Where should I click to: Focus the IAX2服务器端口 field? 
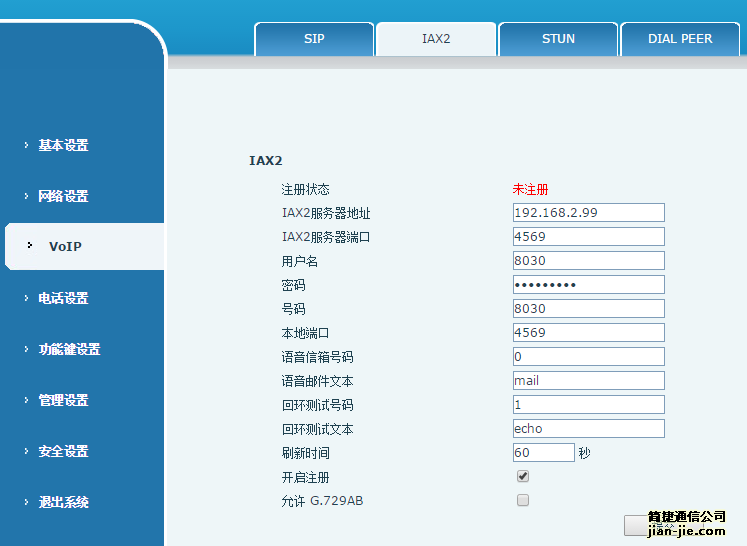click(588, 237)
